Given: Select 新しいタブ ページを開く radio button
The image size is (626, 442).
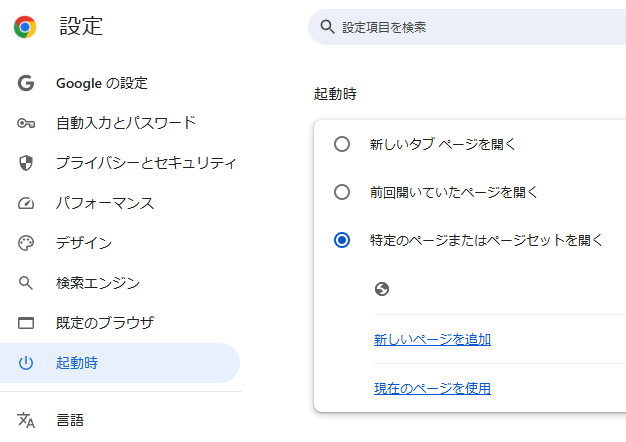Looking at the screenshot, I should 342,144.
